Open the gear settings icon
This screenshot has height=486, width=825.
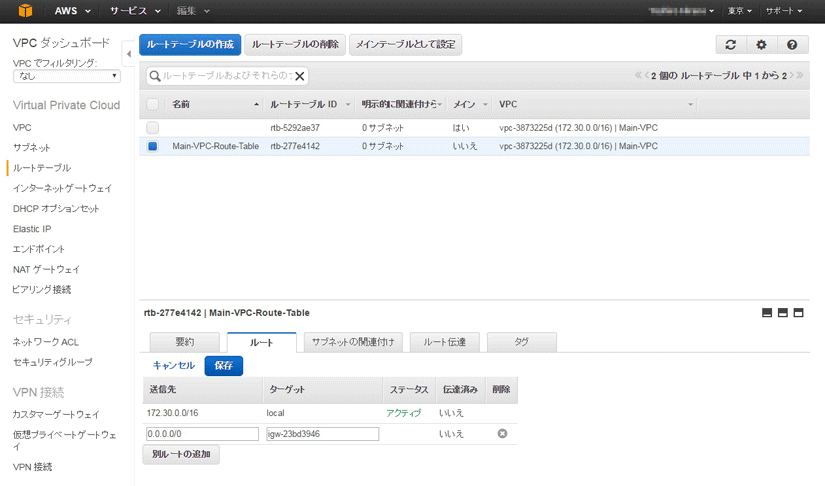761,45
